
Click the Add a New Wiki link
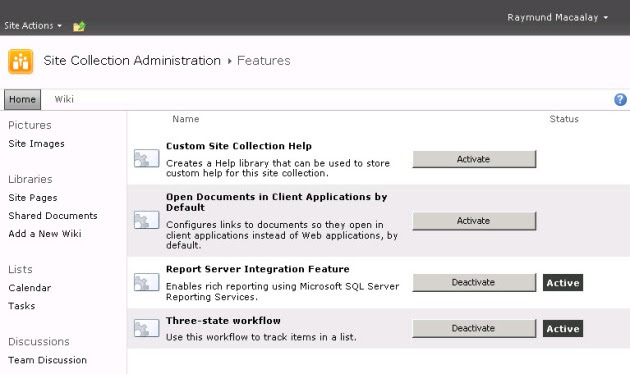(x=45, y=234)
